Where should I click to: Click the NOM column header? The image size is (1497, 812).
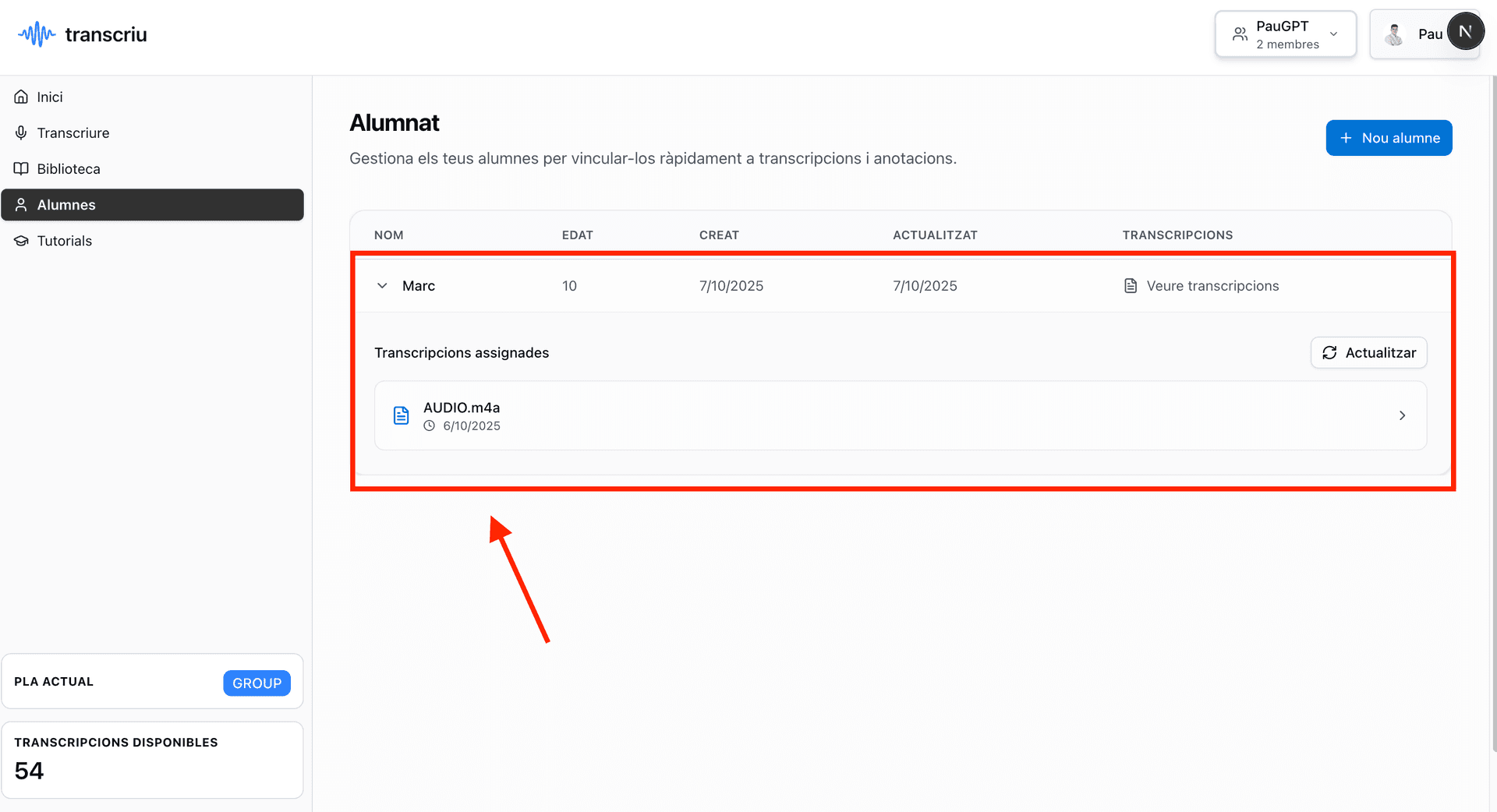[x=388, y=235]
